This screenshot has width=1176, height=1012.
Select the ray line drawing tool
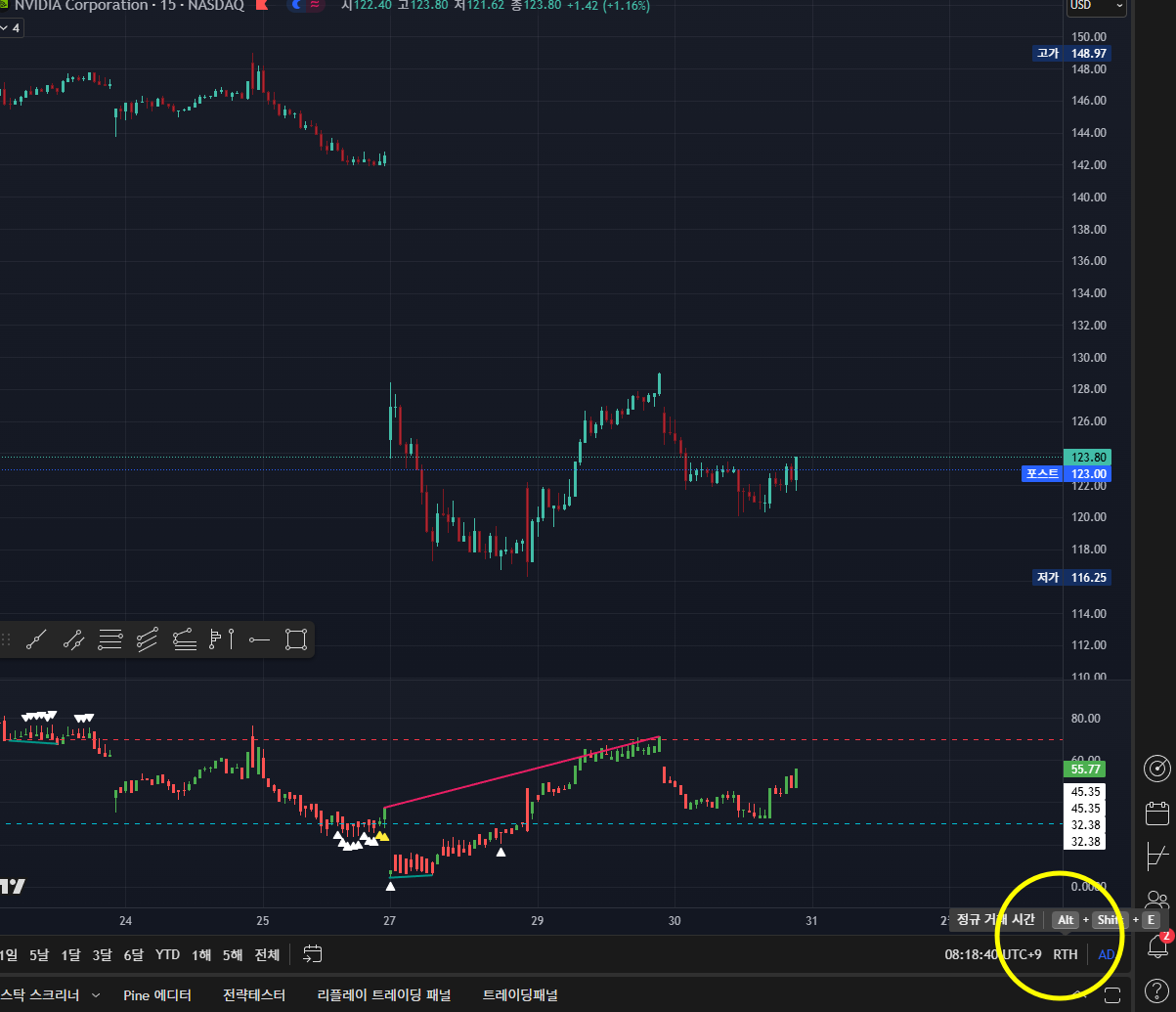73,640
